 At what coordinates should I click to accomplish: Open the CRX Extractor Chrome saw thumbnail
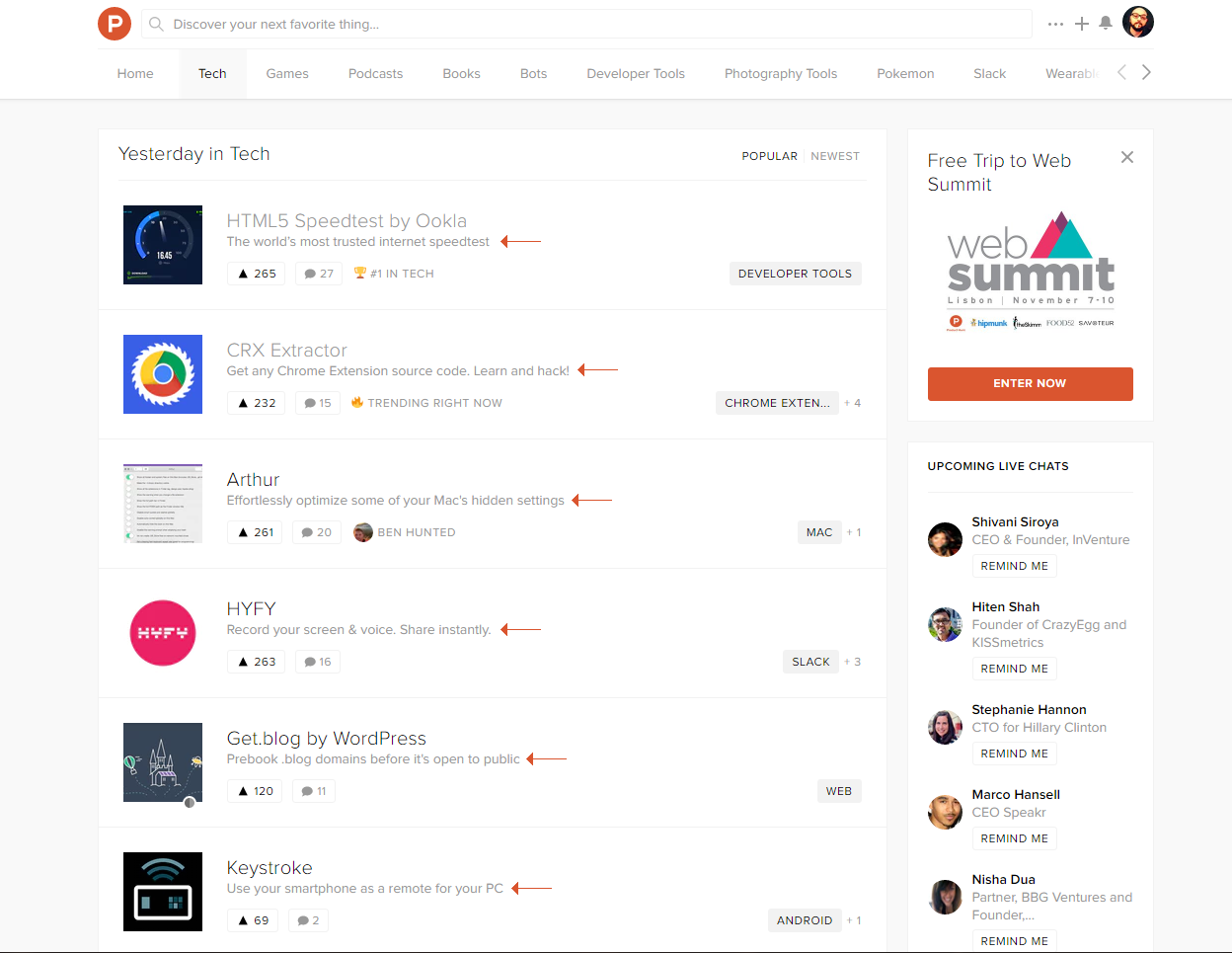[x=163, y=374]
